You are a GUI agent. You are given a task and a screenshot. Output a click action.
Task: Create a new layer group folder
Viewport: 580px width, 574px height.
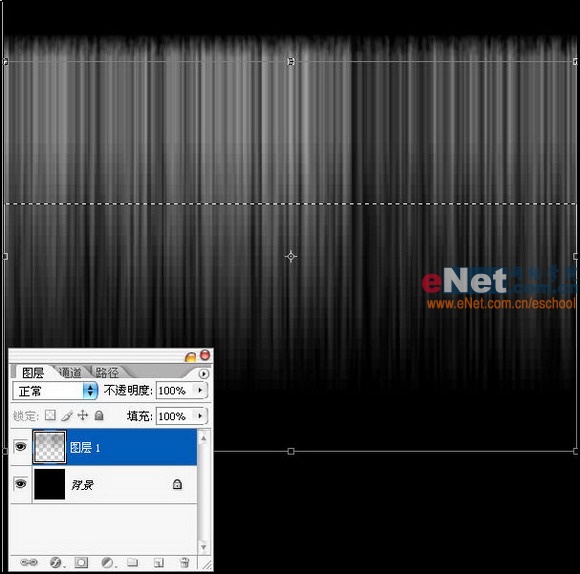132,563
